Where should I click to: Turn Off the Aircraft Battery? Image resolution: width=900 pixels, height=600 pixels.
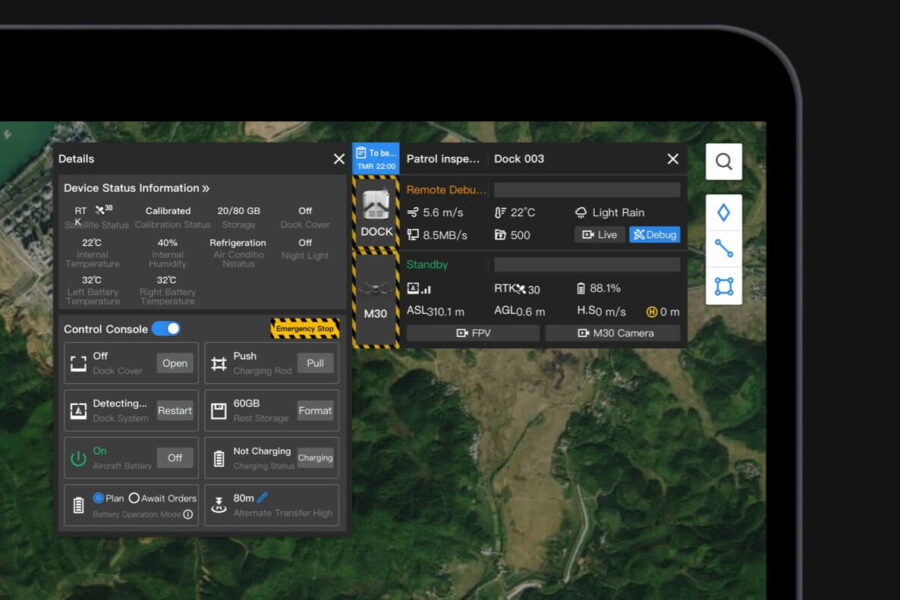click(174, 458)
